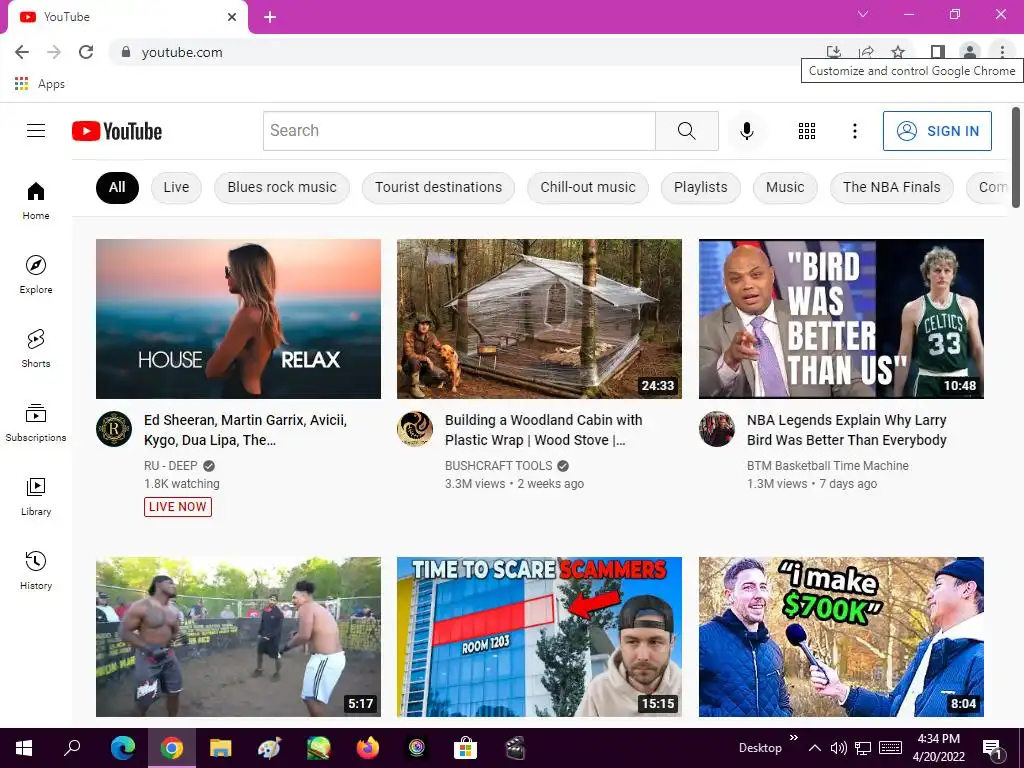Screen dimensions: 1024x768
Task: Open Library in the sidebar
Action: click(x=36, y=496)
